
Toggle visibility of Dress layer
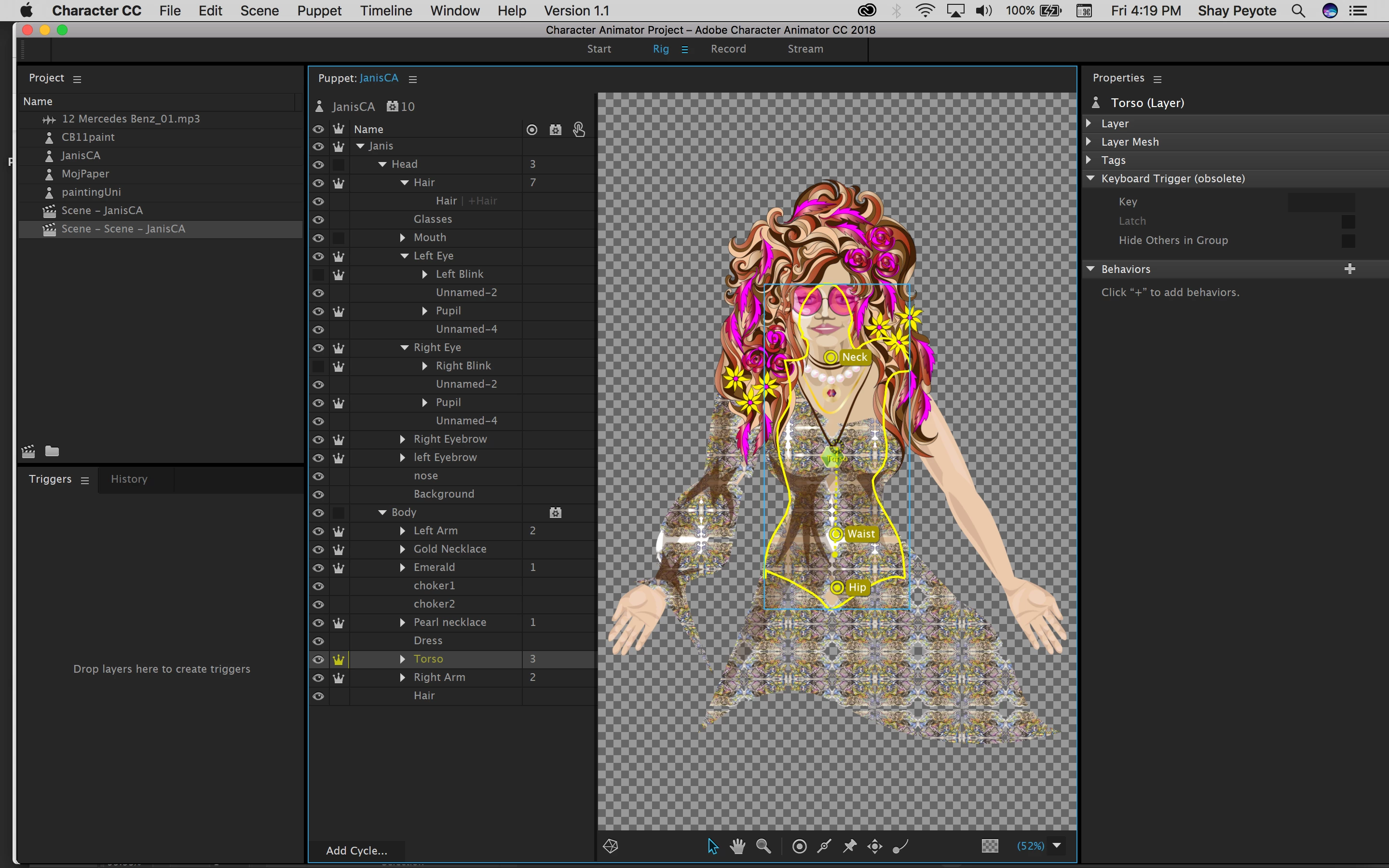318,641
